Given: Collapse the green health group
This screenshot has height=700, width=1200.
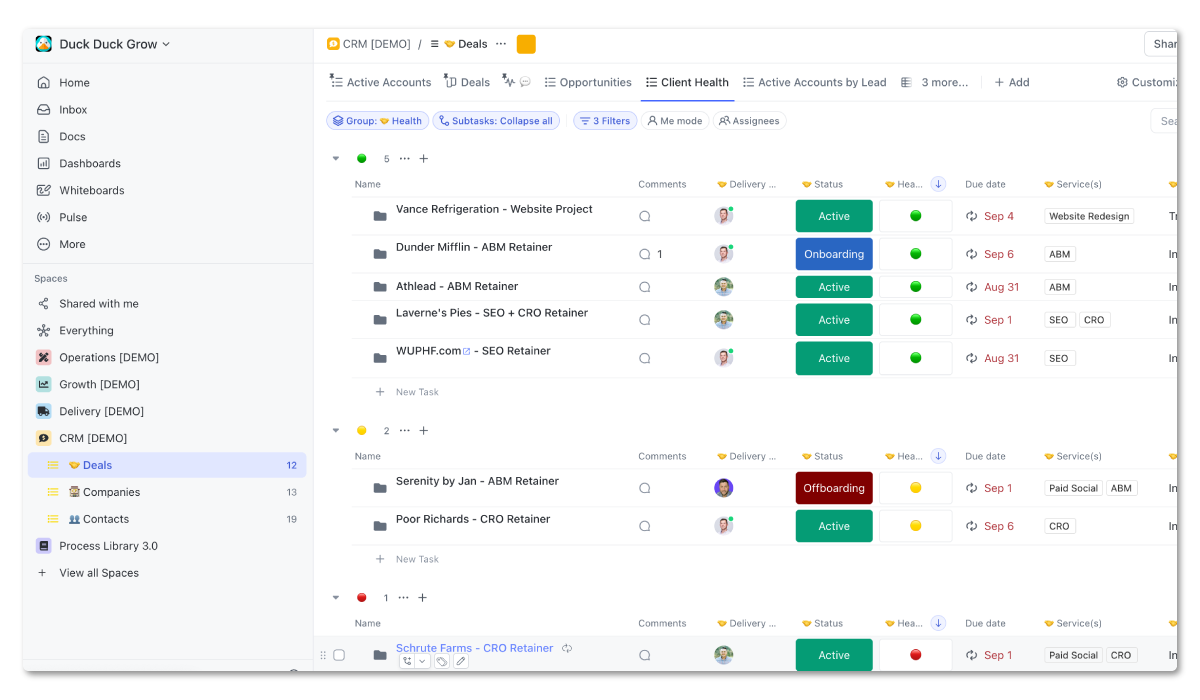Looking at the screenshot, I should (336, 158).
